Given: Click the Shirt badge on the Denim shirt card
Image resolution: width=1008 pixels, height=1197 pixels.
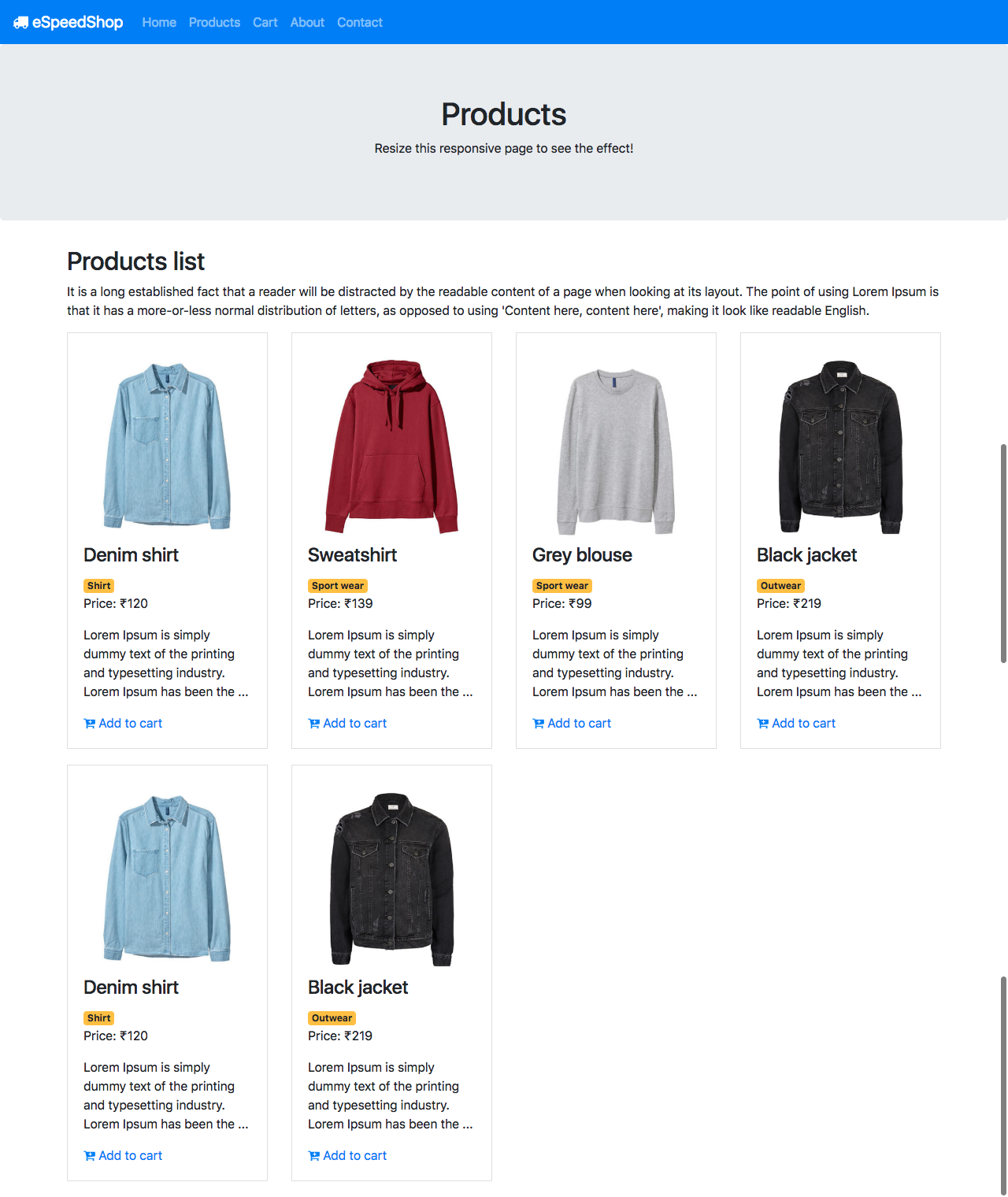Looking at the screenshot, I should 98,585.
